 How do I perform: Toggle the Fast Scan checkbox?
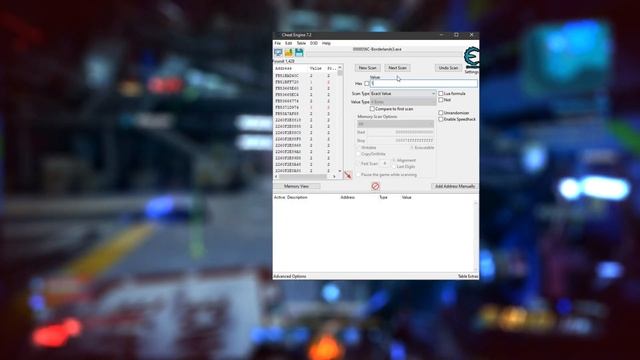click(359, 163)
